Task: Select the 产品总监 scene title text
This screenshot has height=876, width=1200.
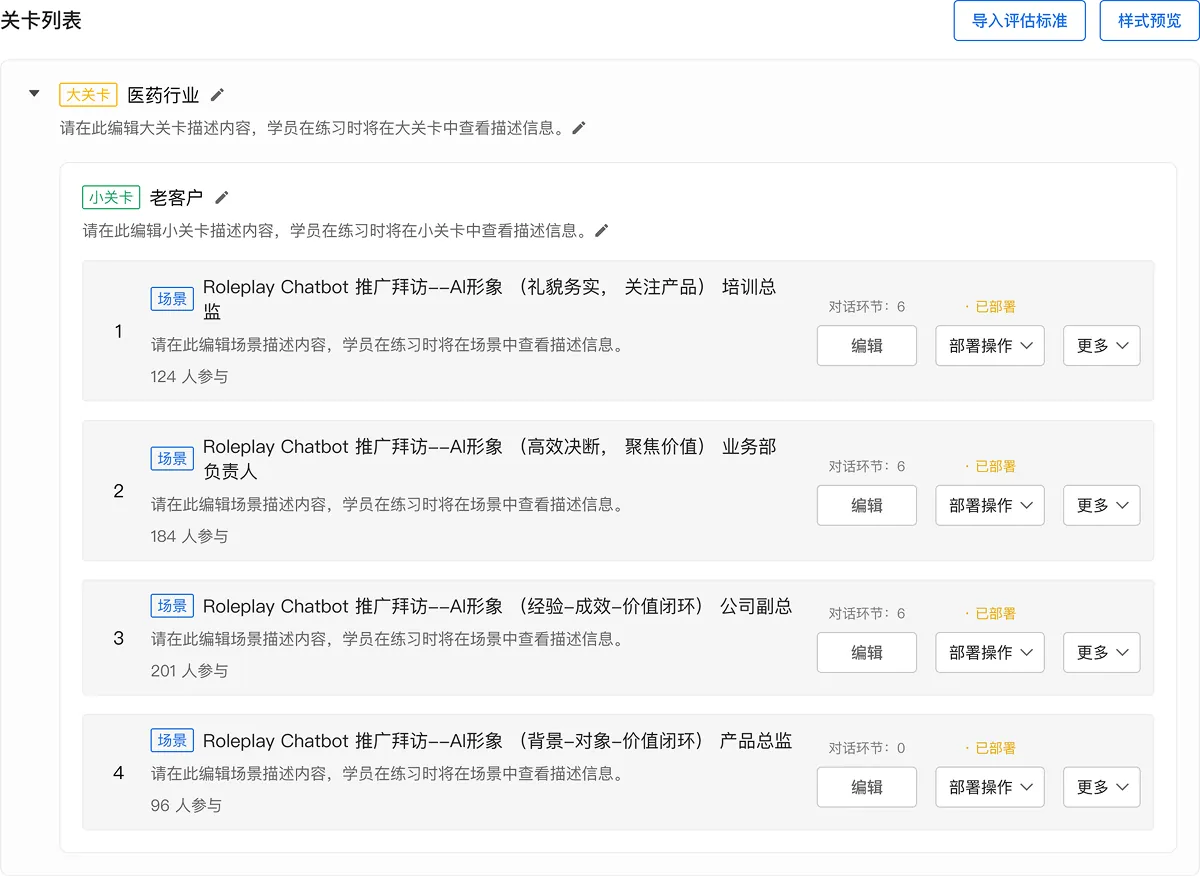Action: [x=497, y=741]
